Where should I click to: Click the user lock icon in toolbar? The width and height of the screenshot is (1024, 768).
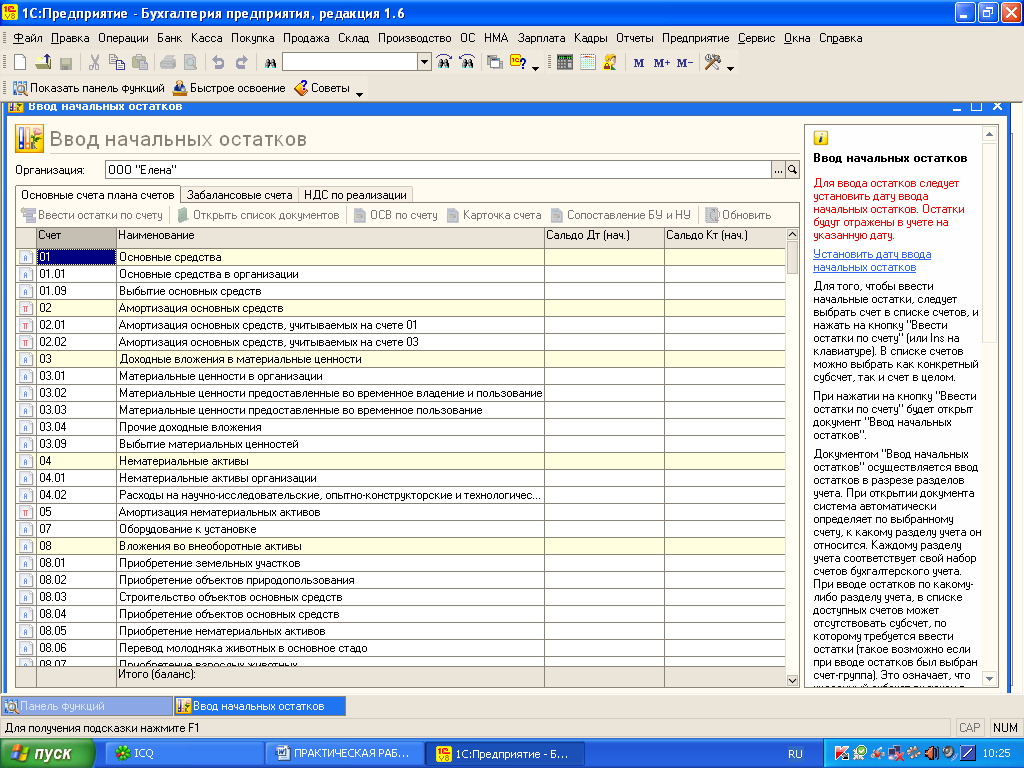pyautogui.click(x=610, y=63)
